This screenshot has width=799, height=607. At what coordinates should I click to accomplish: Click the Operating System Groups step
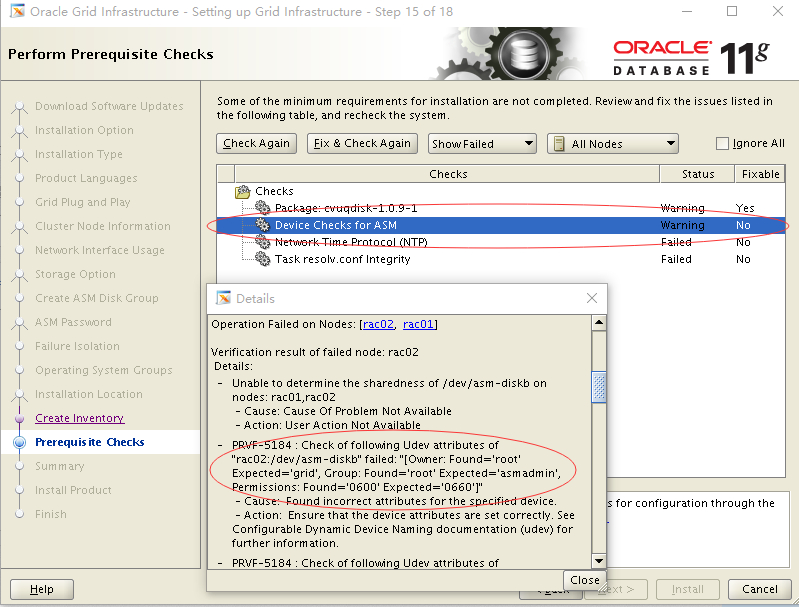[x=103, y=370]
